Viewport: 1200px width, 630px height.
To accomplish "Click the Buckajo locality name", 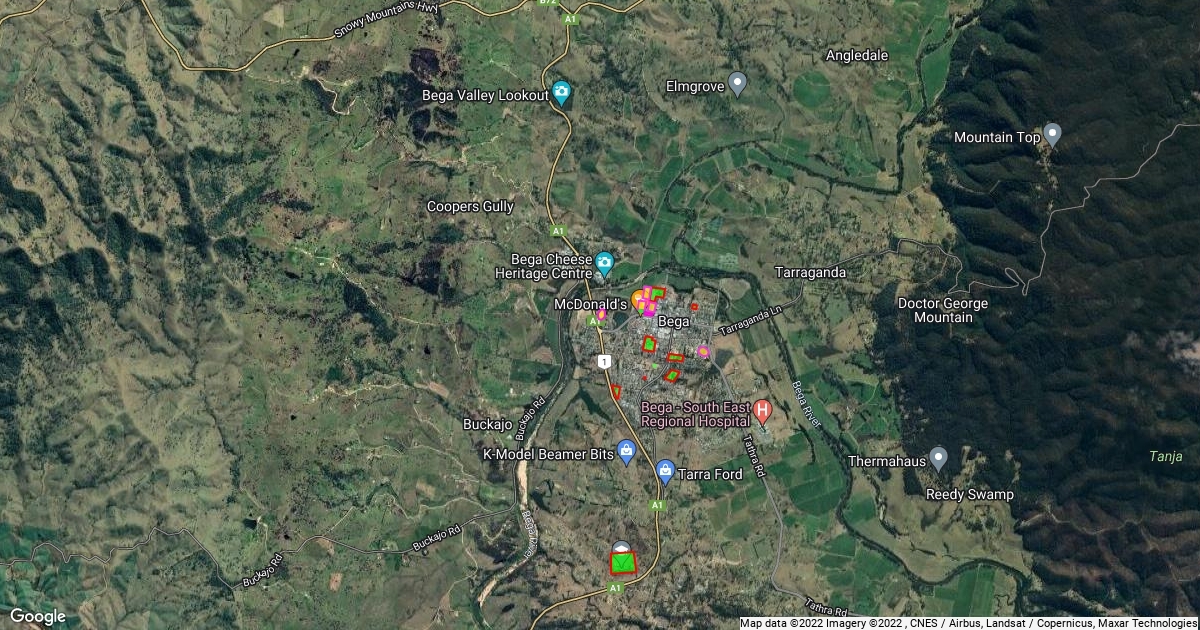I will [x=488, y=424].
